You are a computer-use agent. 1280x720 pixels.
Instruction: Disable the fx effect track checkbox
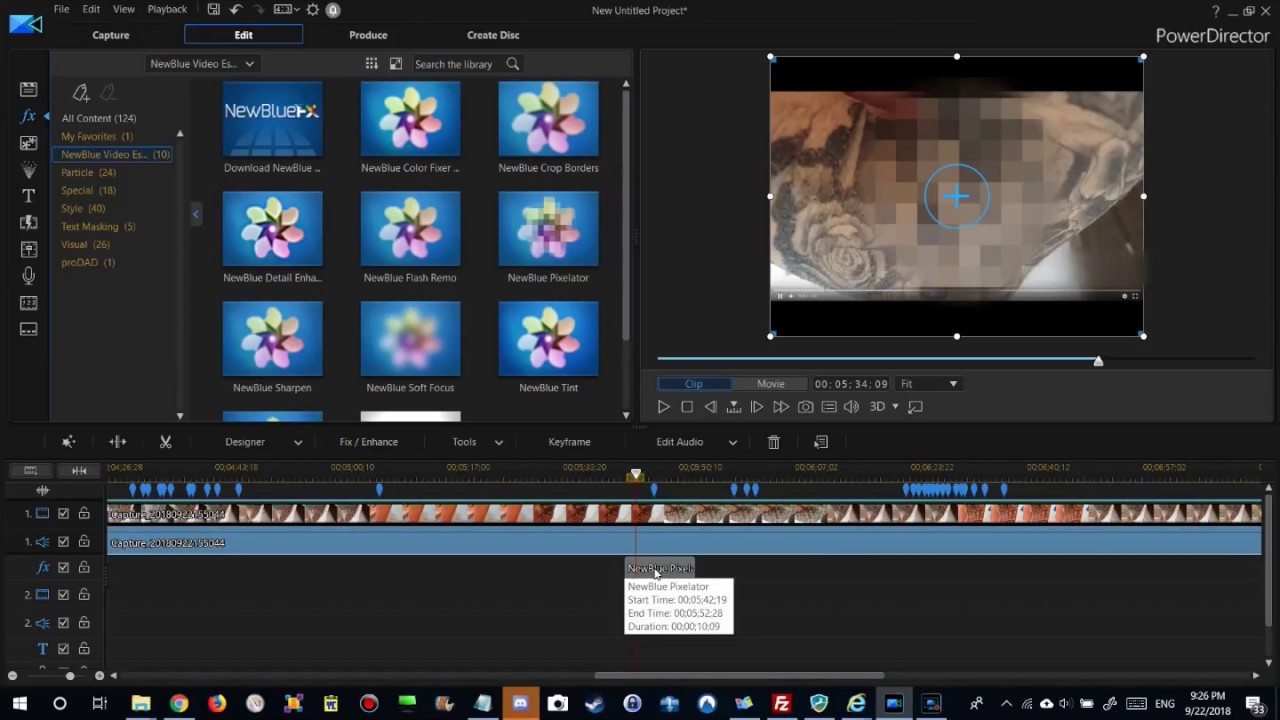[x=63, y=568]
